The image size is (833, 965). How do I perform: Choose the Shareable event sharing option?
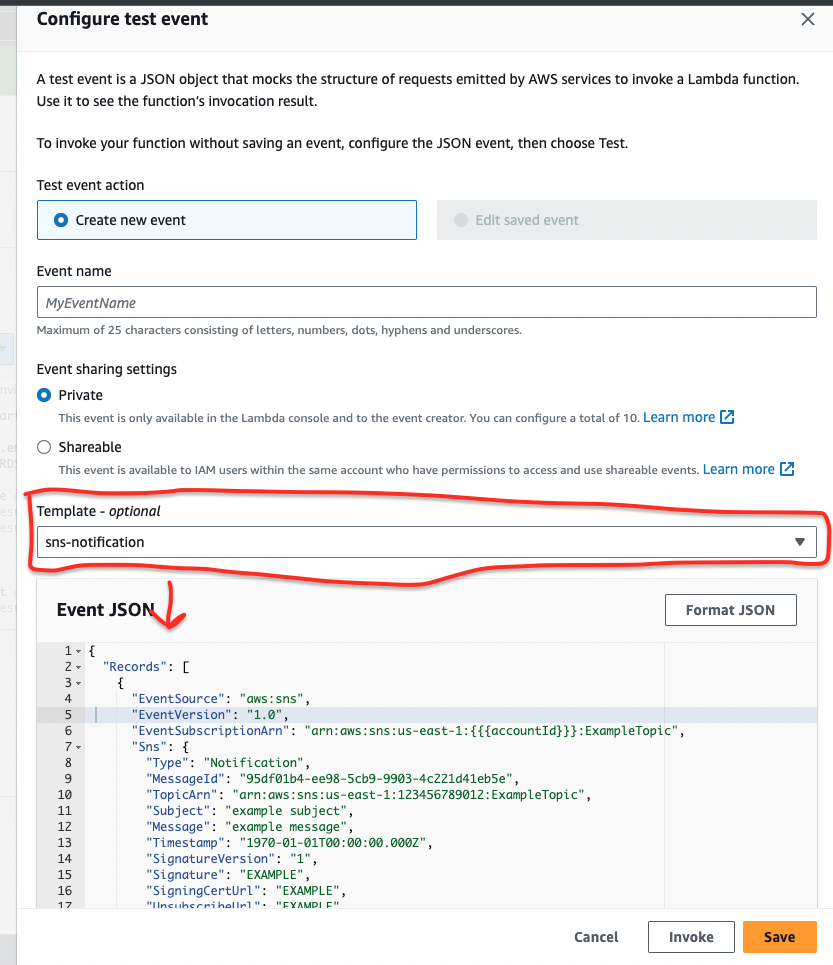[42, 447]
